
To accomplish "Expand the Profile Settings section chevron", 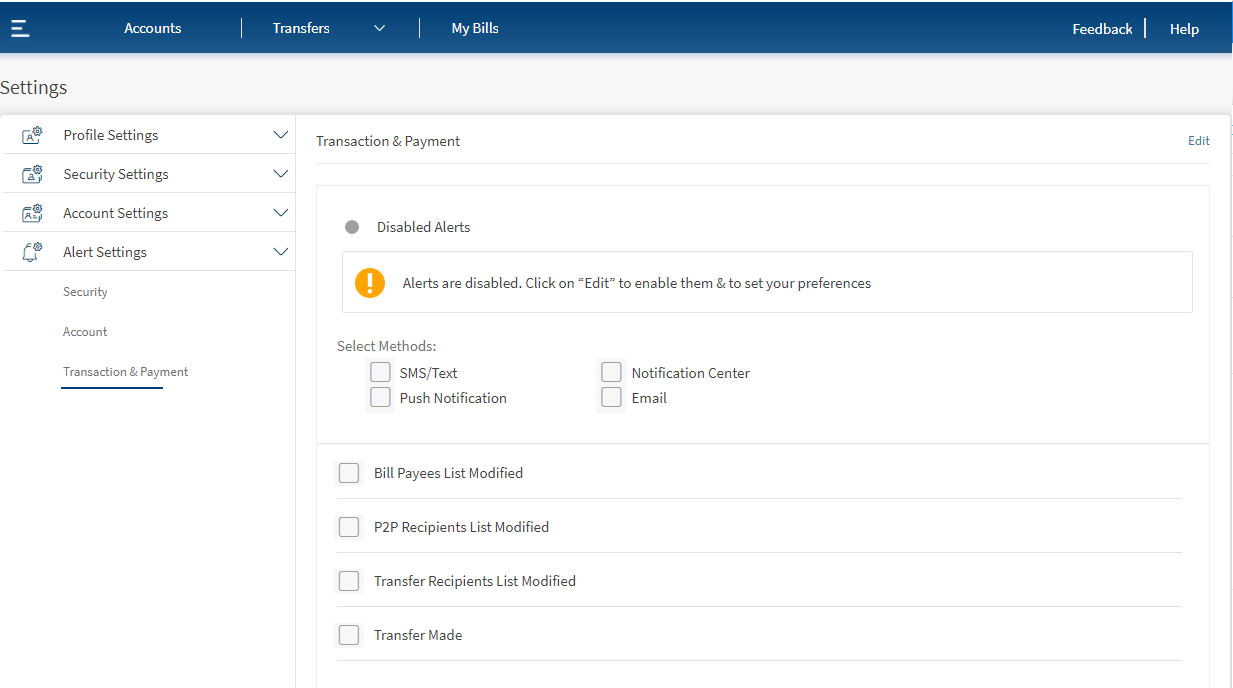I will click(x=280, y=135).
